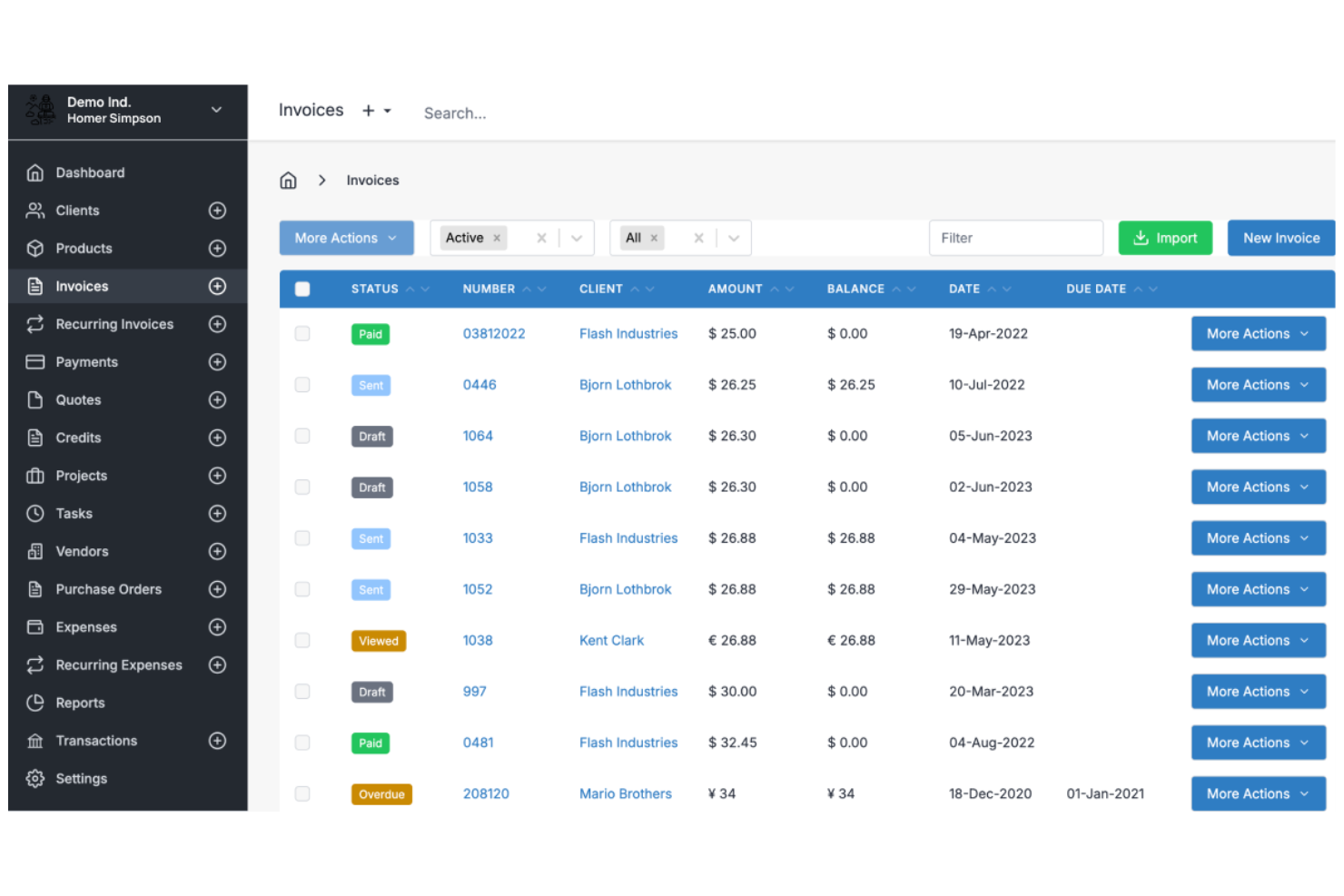
Task: Click the plus icon beside Recurring Invoices
Action: [x=217, y=324]
